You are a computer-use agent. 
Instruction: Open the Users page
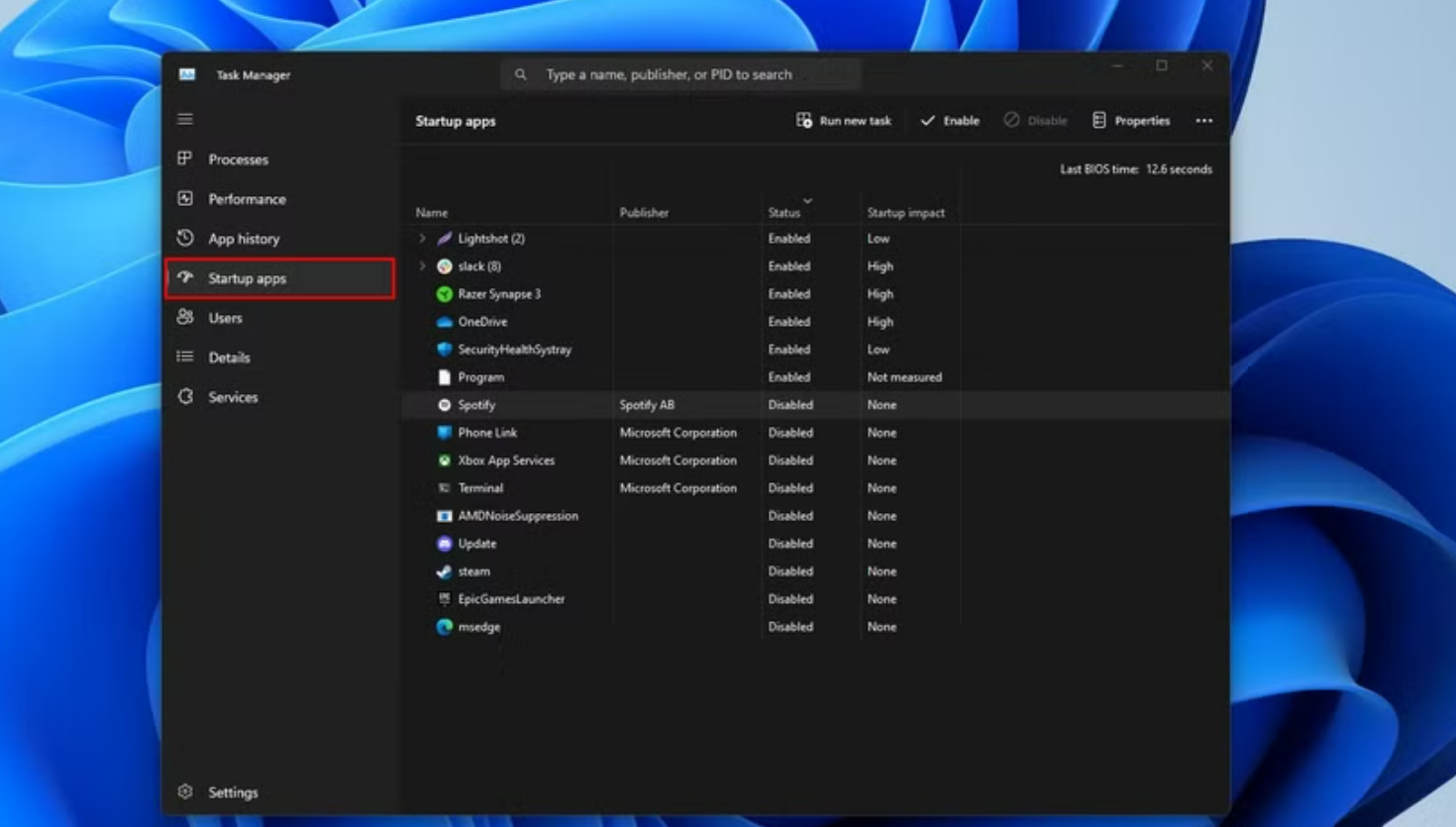280,318
